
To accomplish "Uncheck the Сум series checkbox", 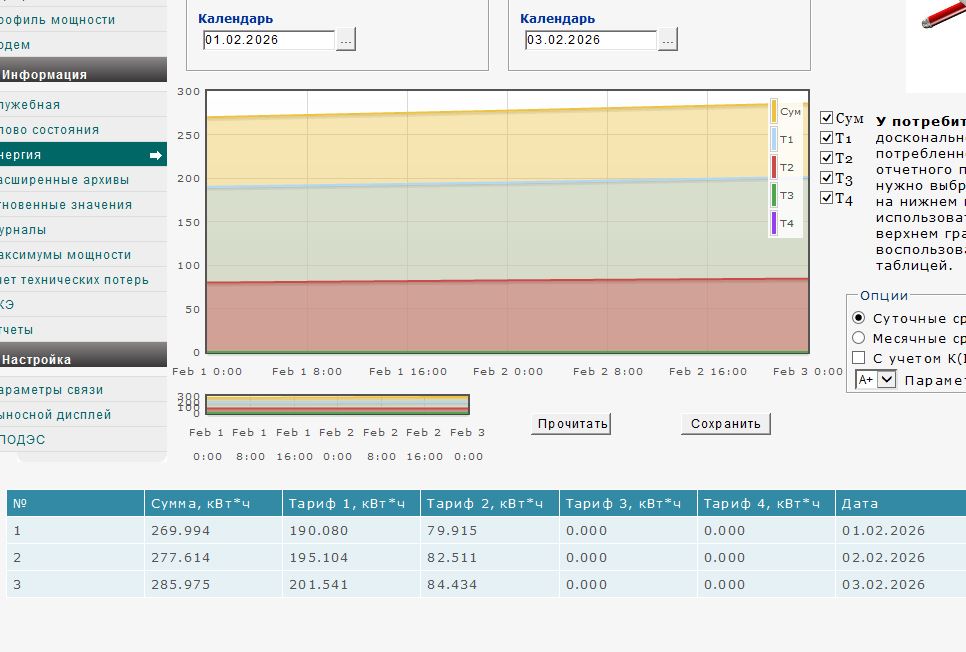I will [827, 118].
